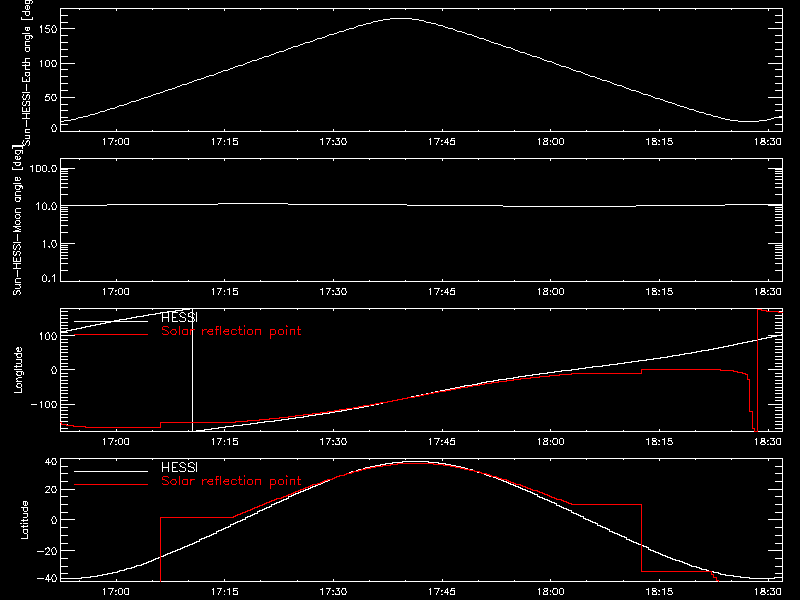The width and height of the screenshot is (800, 600).
Task: Select Solar reflection point label in Latitude plot
Action: (231, 481)
